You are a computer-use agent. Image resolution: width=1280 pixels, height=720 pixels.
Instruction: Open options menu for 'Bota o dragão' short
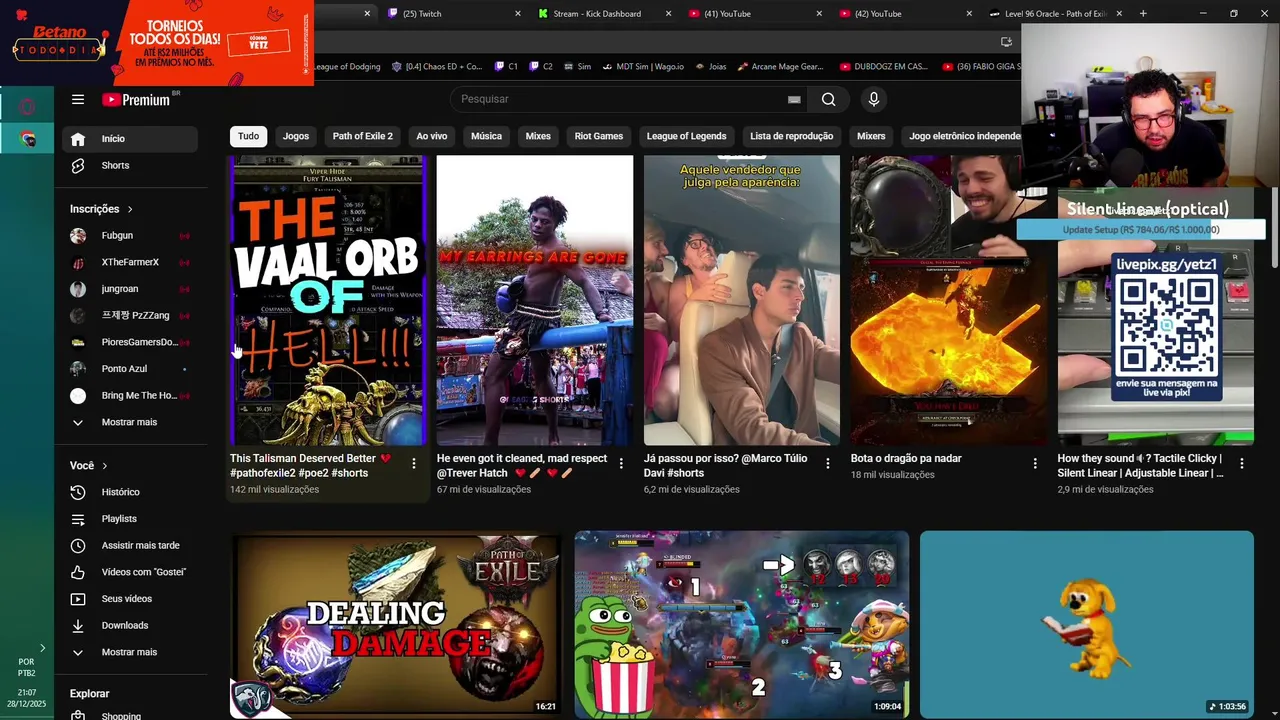click(1035, 463)
